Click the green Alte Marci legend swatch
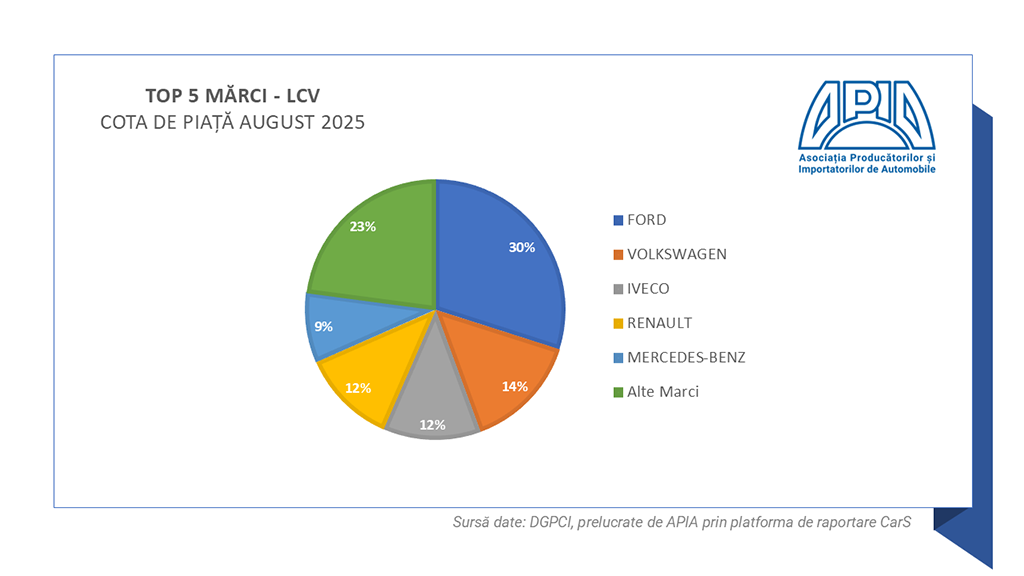This screenshot has height=576, width=1024. (x=618, y=392)
